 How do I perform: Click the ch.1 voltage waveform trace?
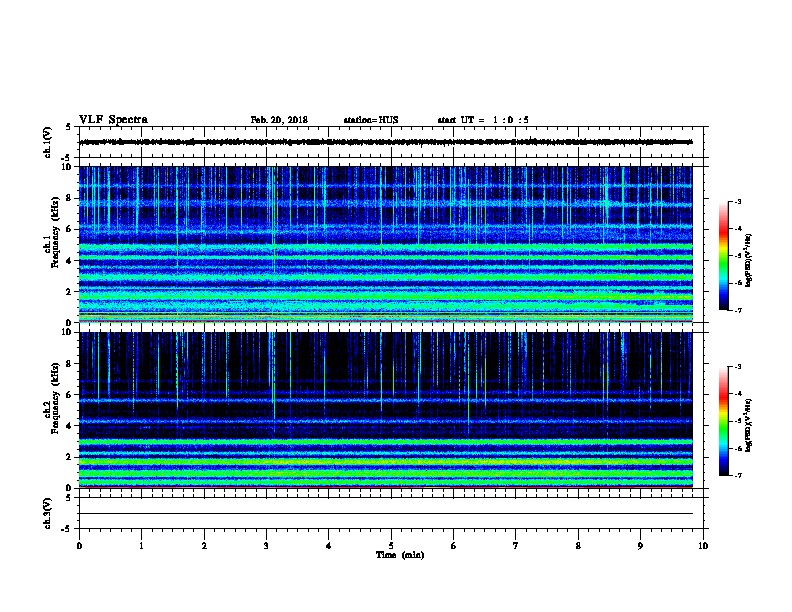click(x=386, y=142)
